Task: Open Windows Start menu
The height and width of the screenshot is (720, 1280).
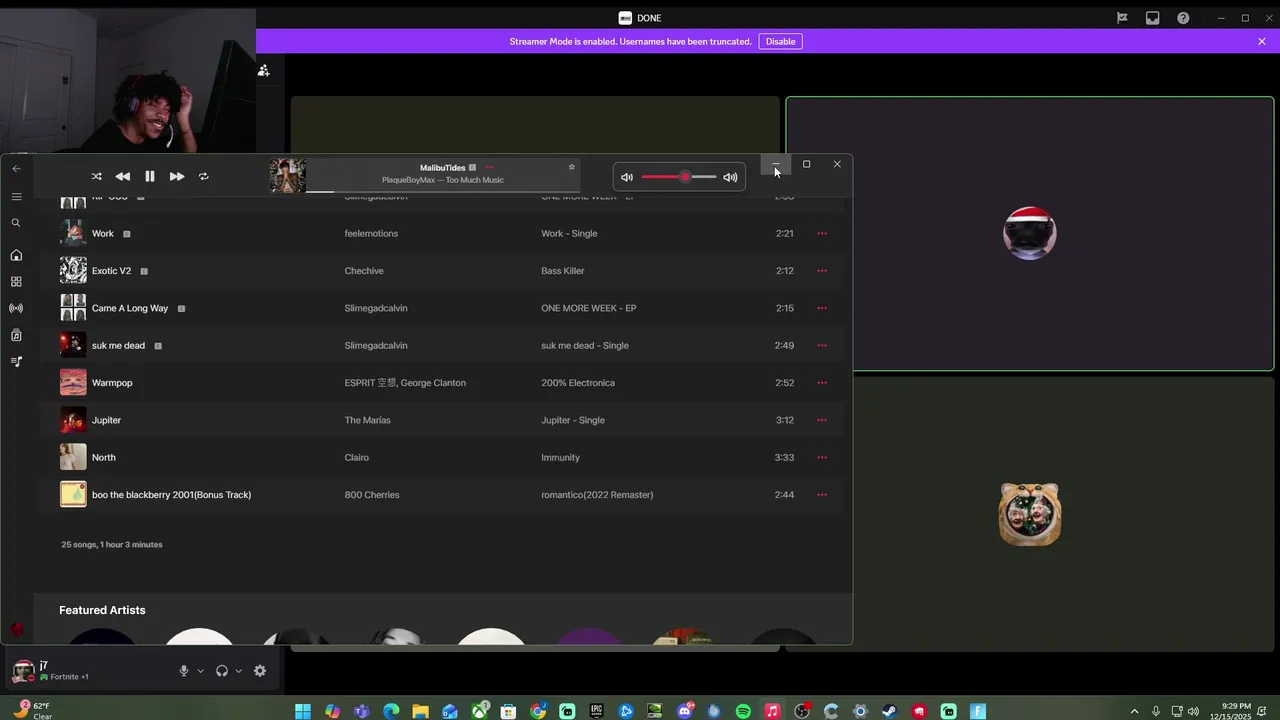Action: click(303, 711)
